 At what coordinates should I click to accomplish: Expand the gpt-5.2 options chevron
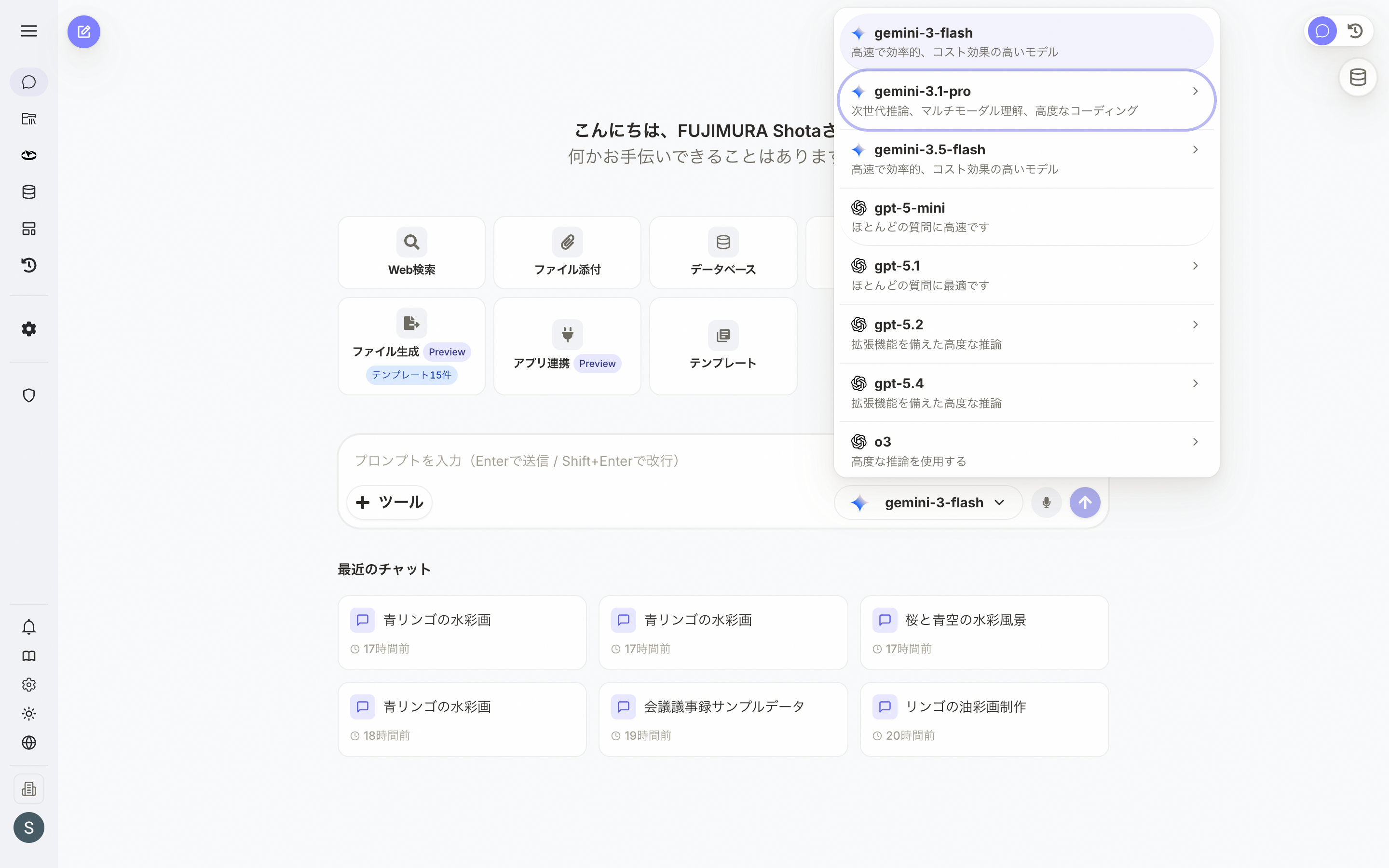[1195, 325]
